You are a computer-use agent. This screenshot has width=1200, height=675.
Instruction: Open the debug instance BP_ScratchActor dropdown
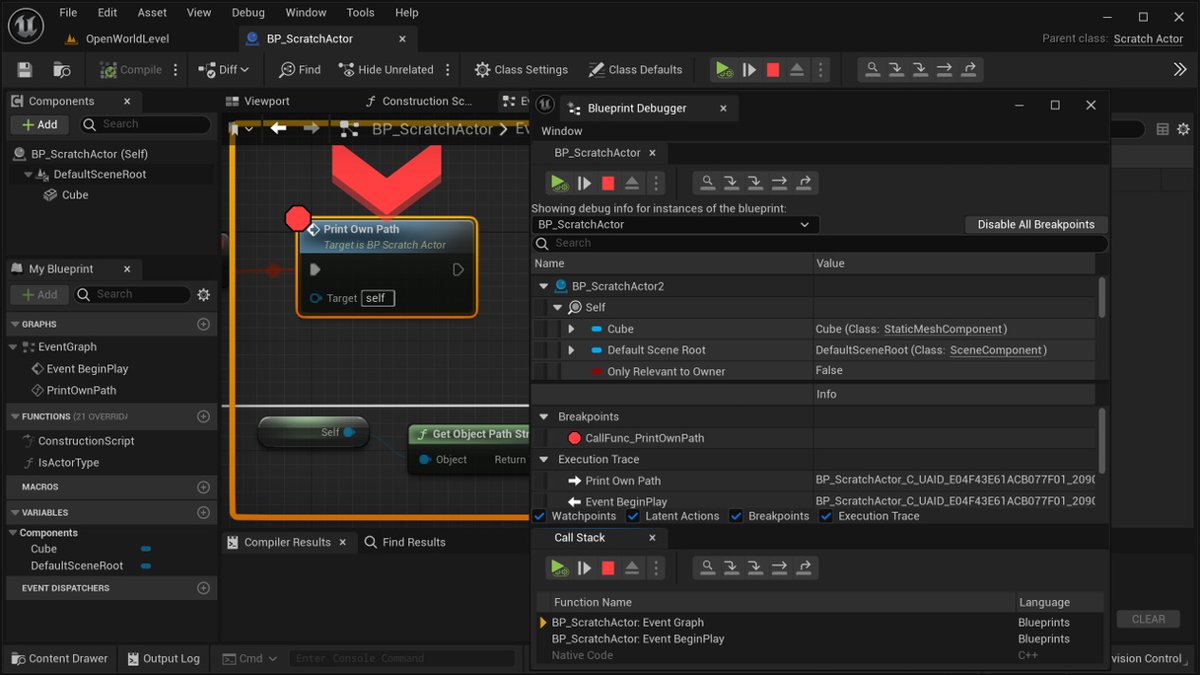pos(675,225)
